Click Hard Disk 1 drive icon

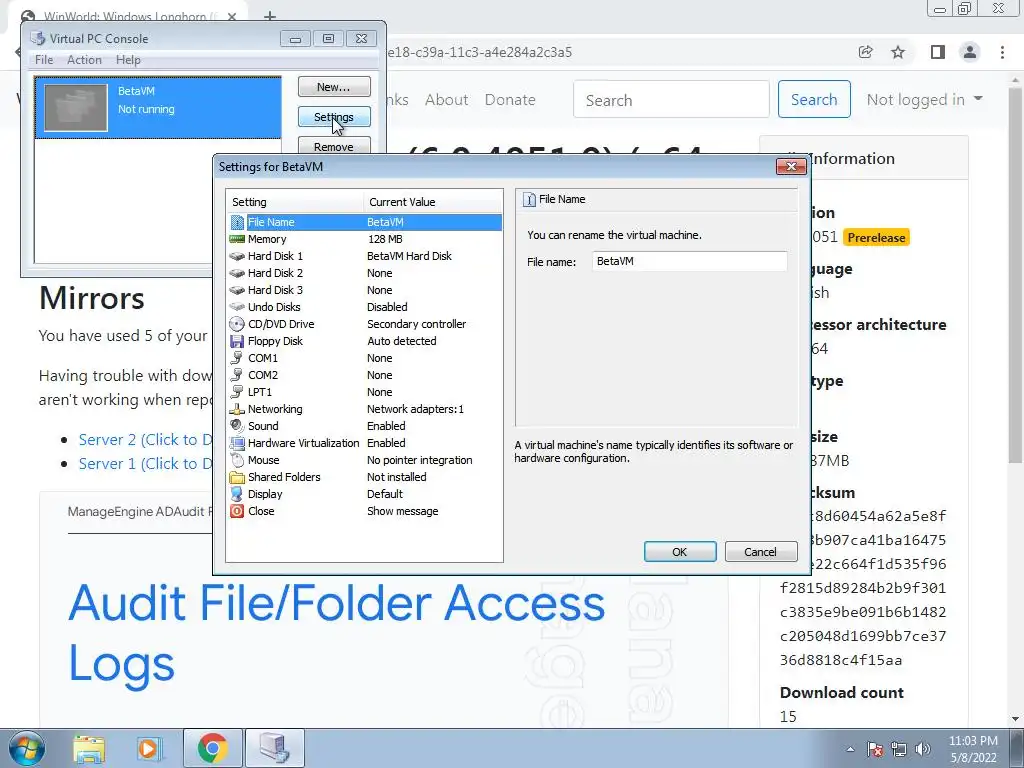(x=237, y=256)
